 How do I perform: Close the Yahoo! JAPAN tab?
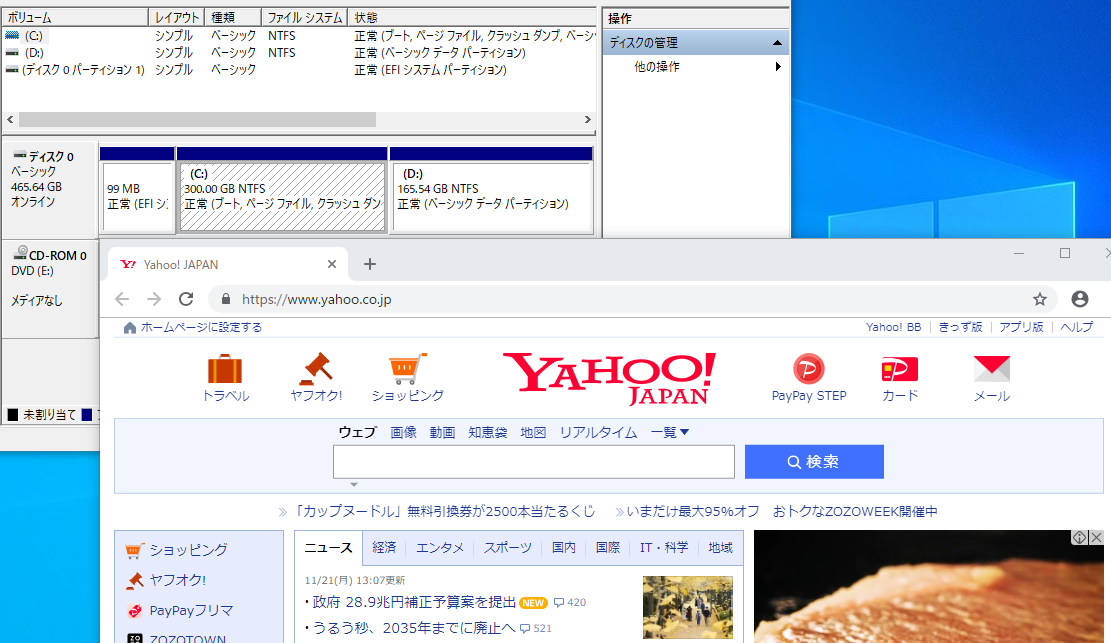coord(332,264)
